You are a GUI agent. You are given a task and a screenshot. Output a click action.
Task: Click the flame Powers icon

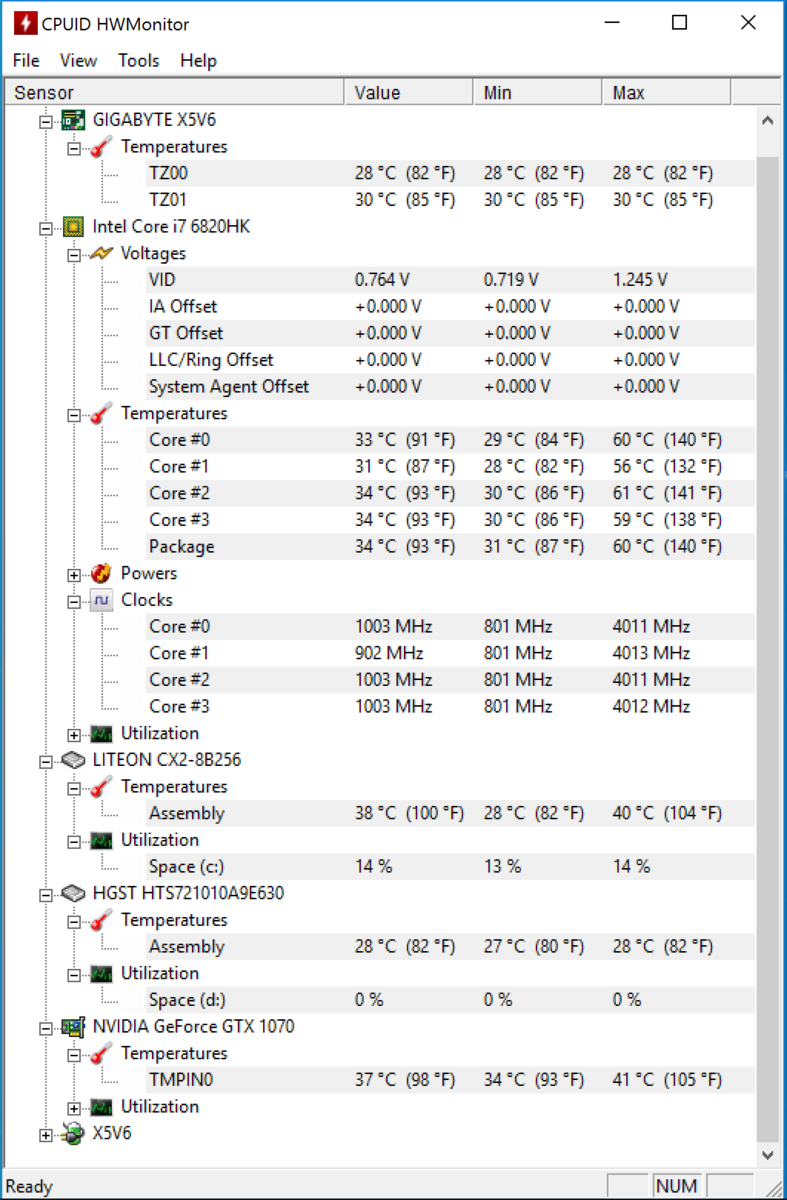(x=101, y=574)
